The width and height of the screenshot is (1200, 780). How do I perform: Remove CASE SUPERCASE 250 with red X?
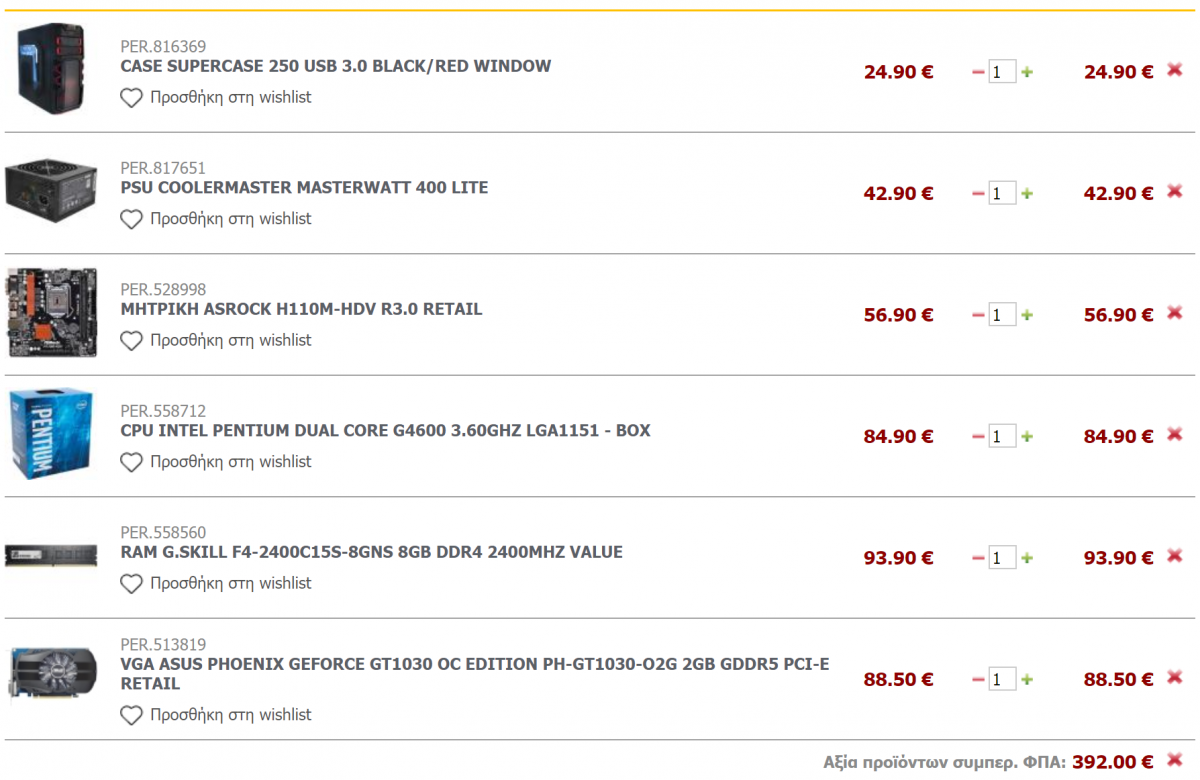pyautogui.click(x=1175, y=70)
